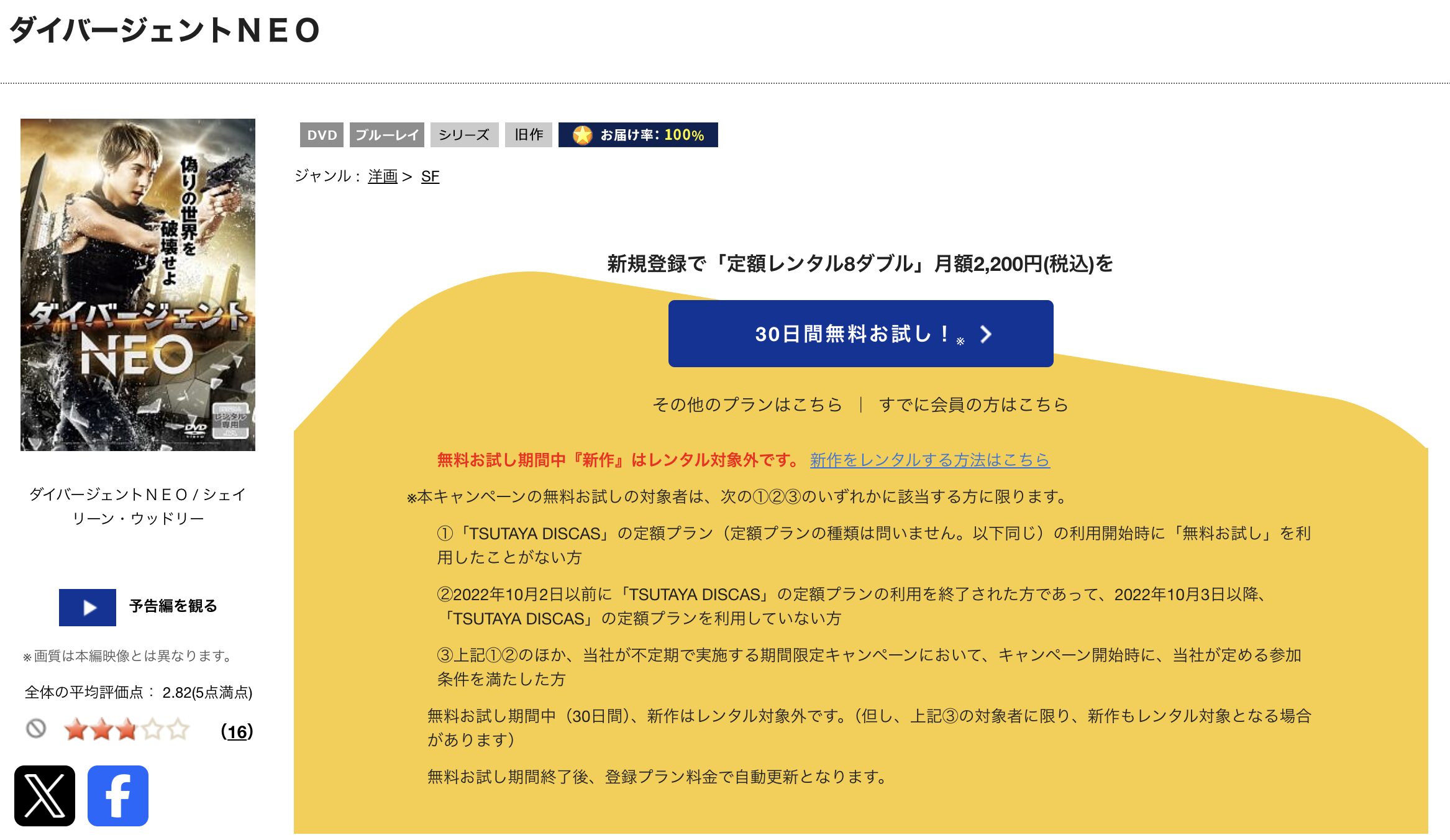
Task: Click the 登録プラン料金で自動更新 notice
Action: [658, 777]
